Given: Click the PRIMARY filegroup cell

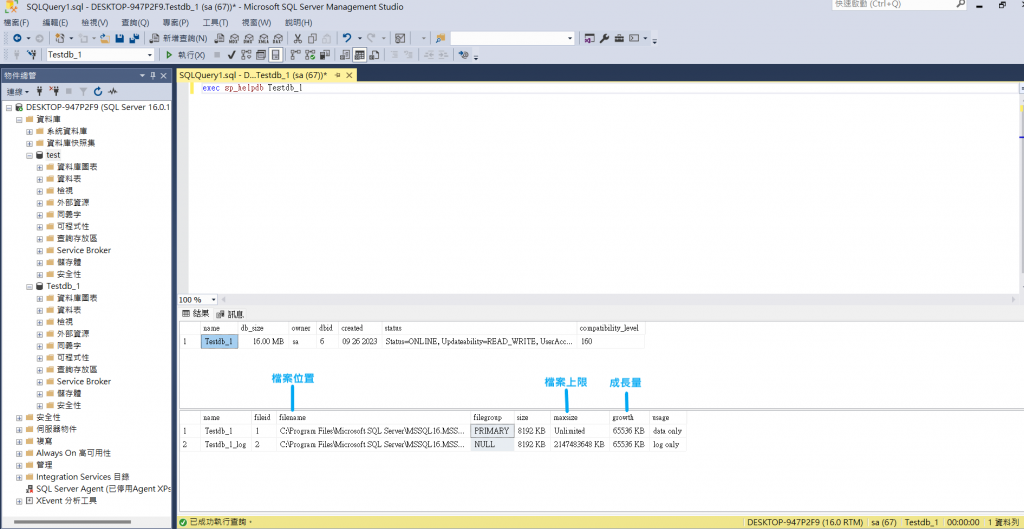Looking at the screenshot, I should pyautogui.click(x=492, y=431).
